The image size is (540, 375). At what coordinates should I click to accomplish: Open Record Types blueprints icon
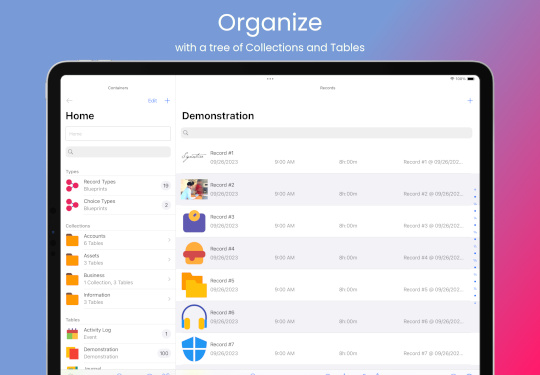tap(72, 185)
